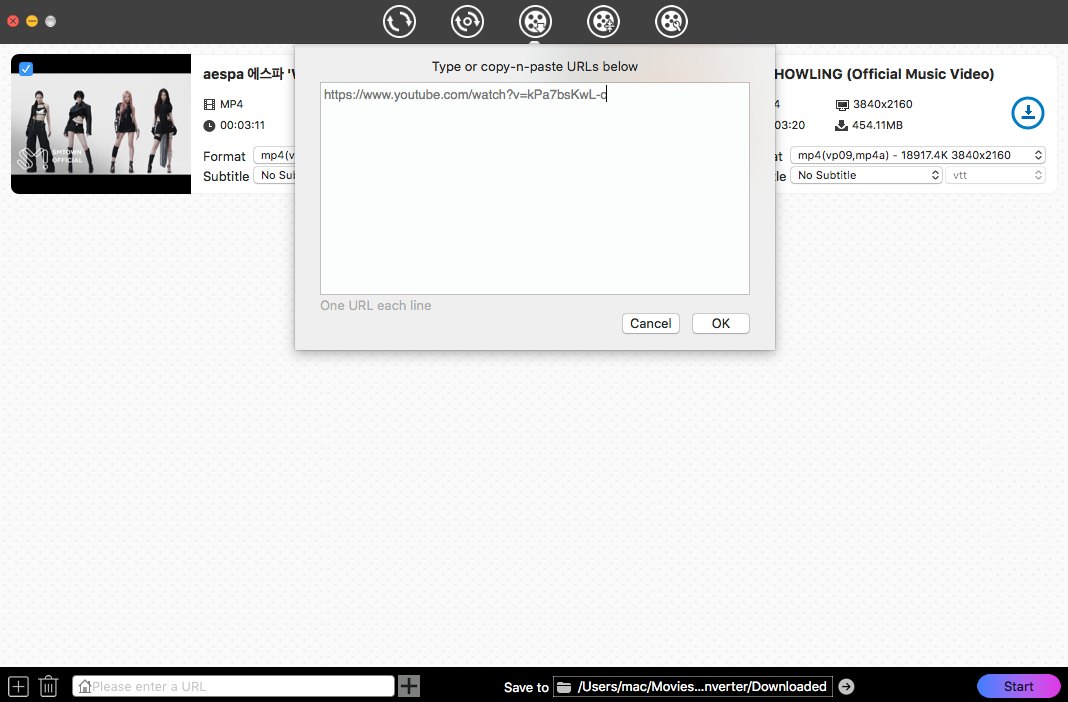Click the 3840x2160 resolution text
The height and width of the screenshot is (702, 1068).
pos(883,104)
